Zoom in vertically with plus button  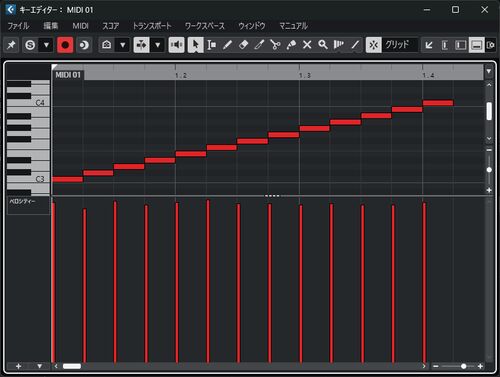(489, 190)
